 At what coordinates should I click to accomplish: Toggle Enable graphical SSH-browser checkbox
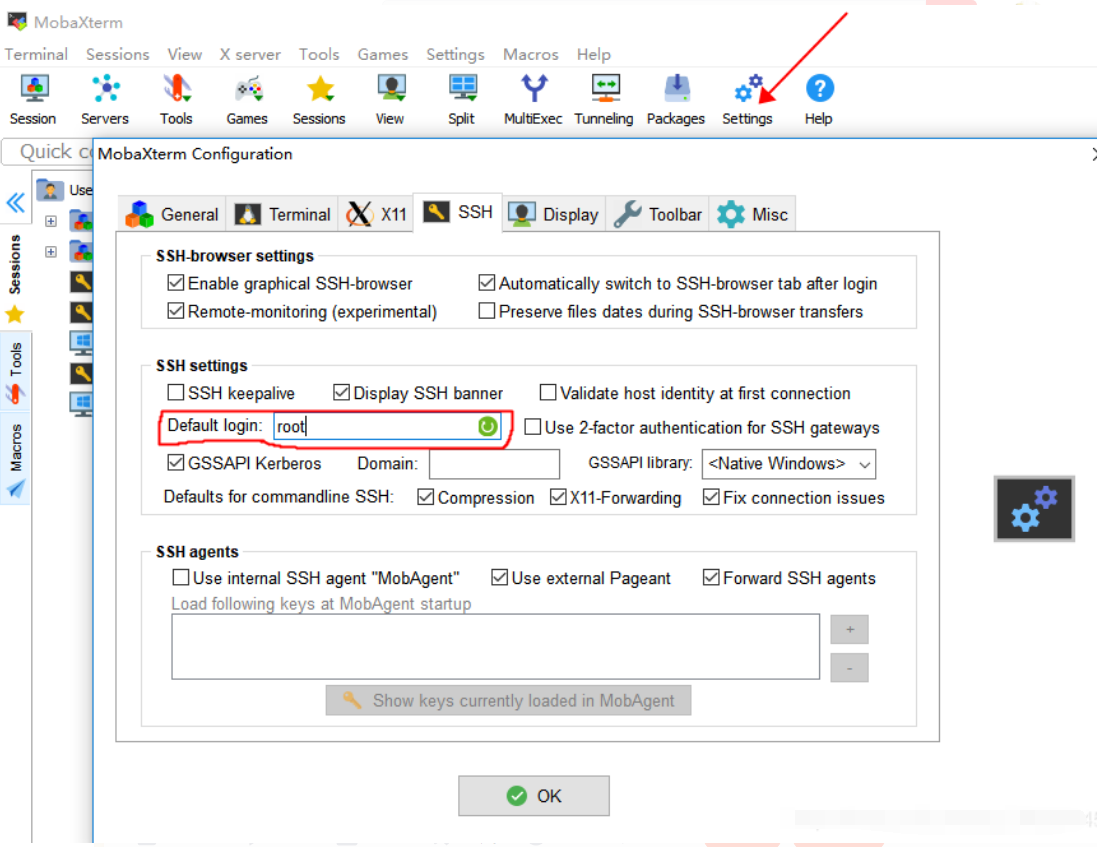[x=176, y=283]
